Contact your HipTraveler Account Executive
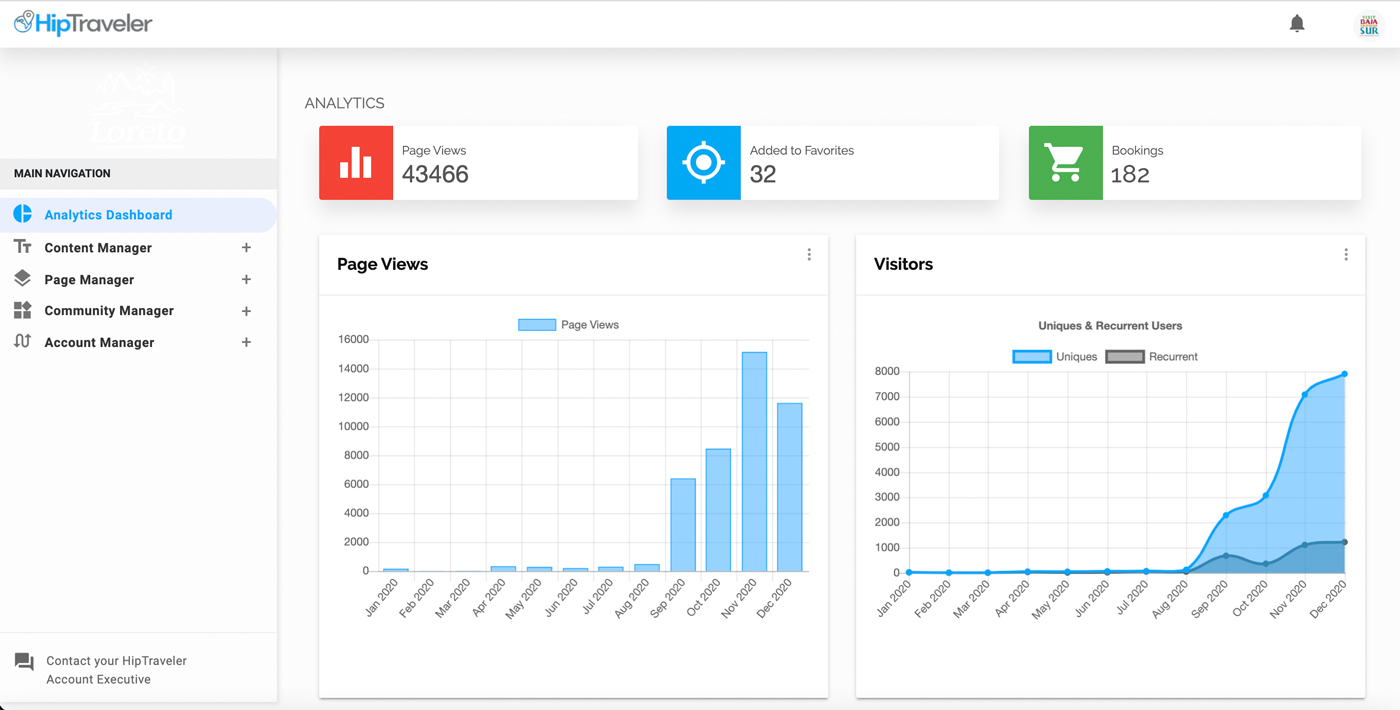 tap(116, 670)
